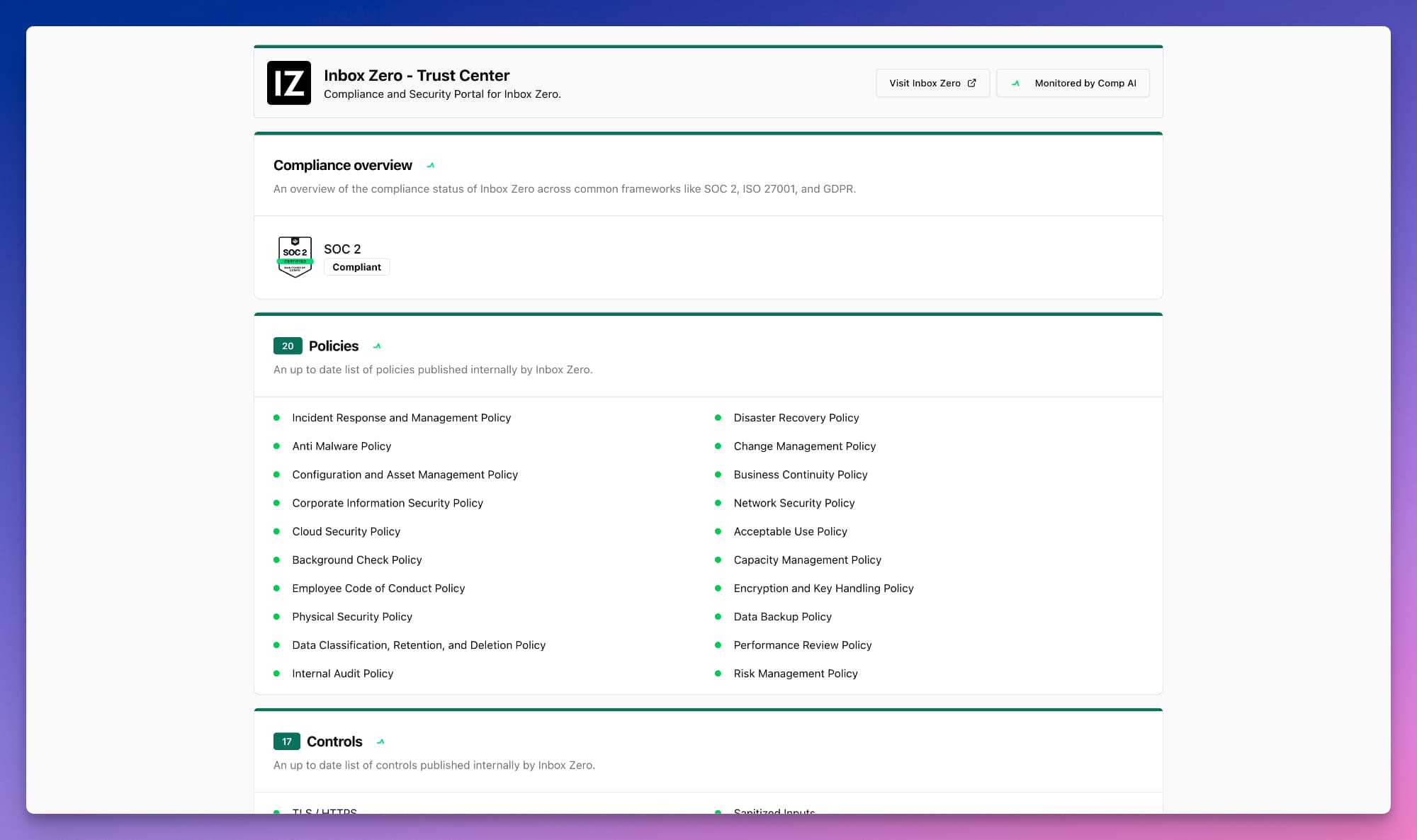
Task: Select the Cloud Security Policy entry
Action: click(346, 531)
